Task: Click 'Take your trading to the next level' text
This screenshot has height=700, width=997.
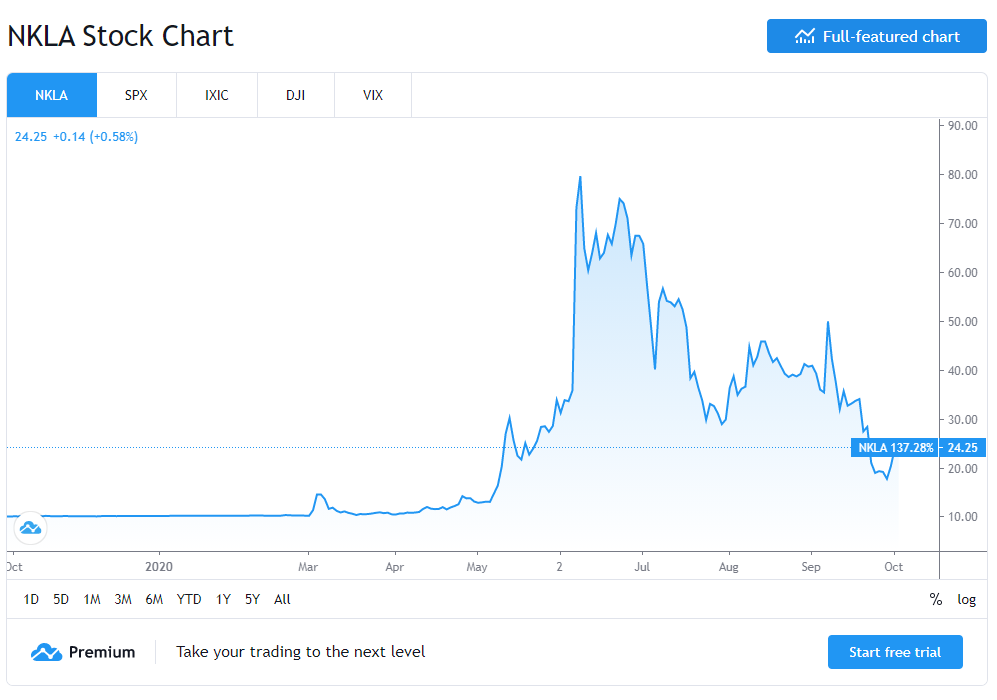Action: tap(300, 652)
